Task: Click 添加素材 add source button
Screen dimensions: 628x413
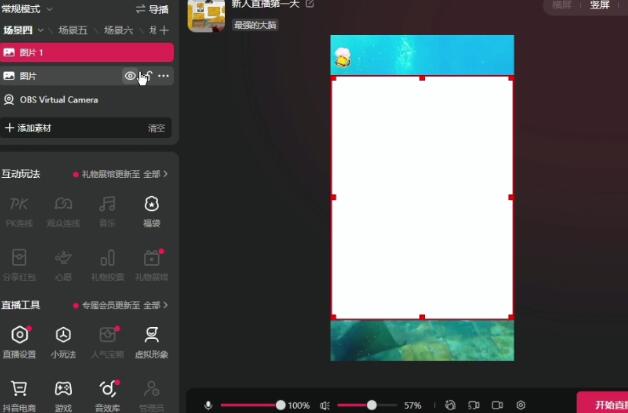Action: pyautogui.click(x=28, y=128)
